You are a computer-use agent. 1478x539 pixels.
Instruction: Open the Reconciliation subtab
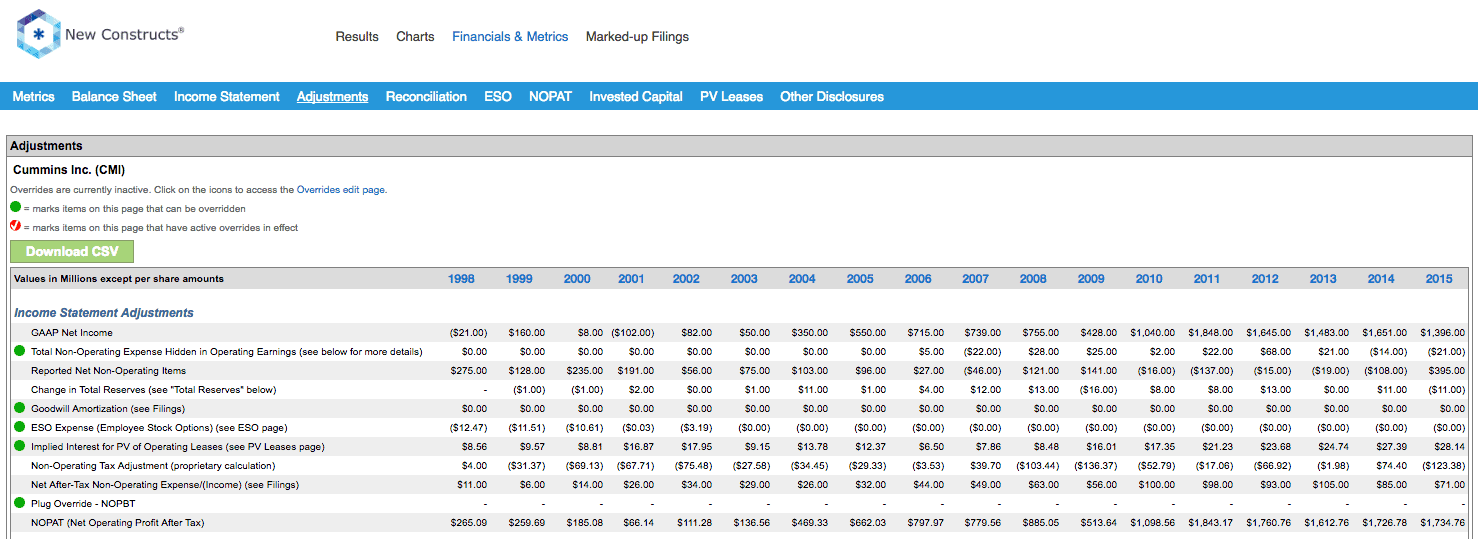click(426, 97)
